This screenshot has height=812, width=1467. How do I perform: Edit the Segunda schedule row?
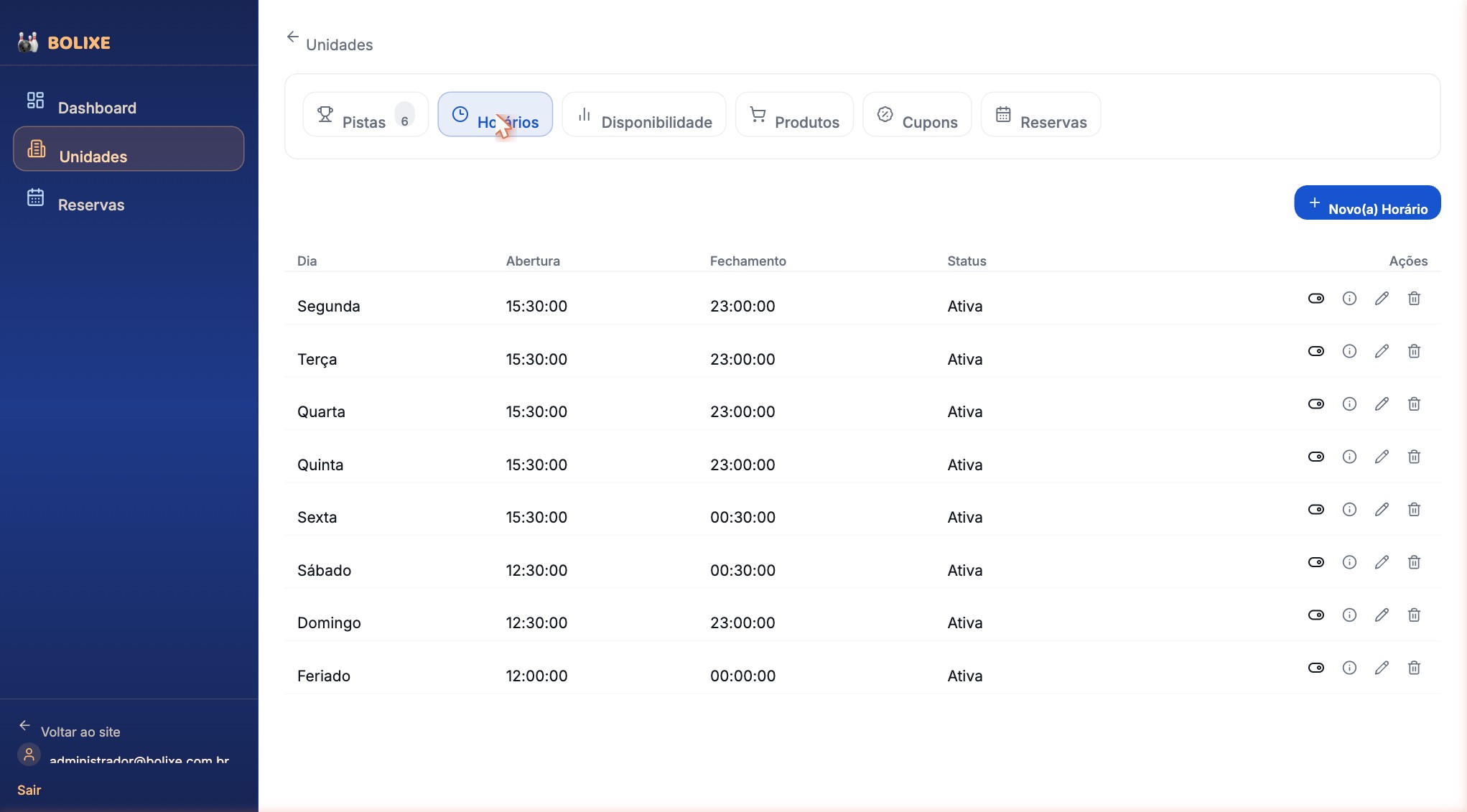(1382, 298)
